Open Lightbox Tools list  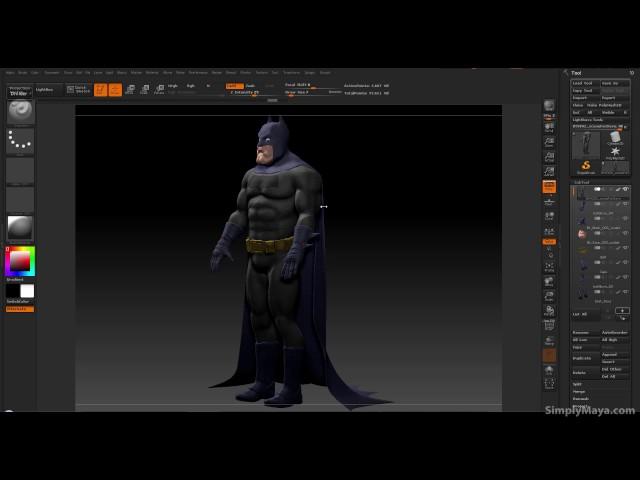pyautogui.click(x=588, y=120)
